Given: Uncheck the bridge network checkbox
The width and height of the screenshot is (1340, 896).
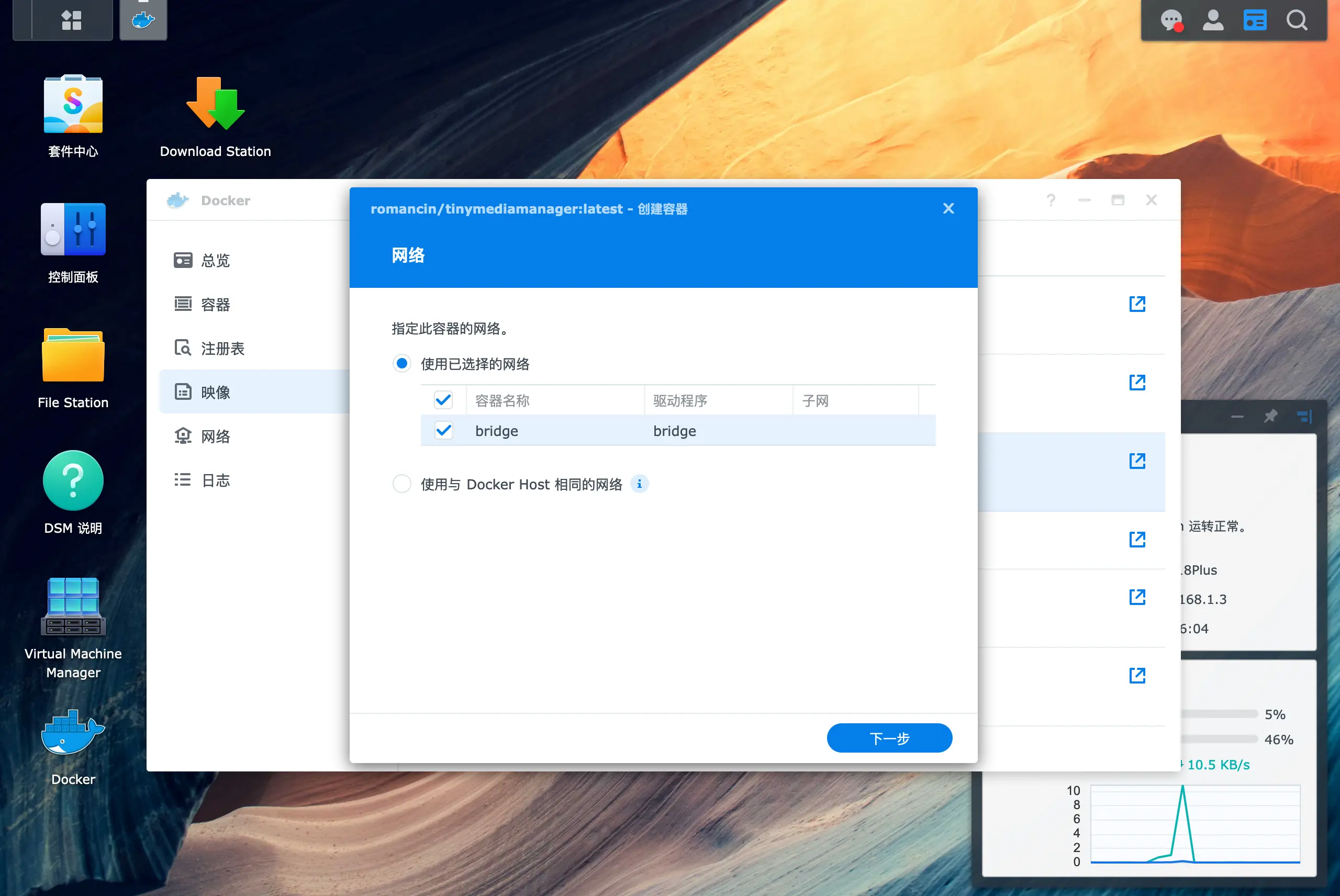Looking at the screenshot, I should [443, 431].
